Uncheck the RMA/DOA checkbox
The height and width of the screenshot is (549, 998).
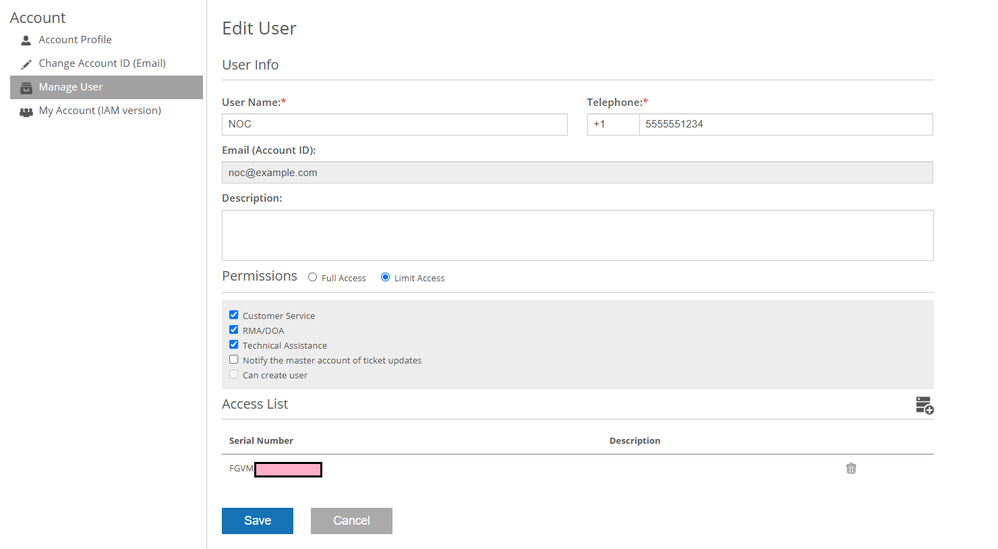(x=234, y=330)
